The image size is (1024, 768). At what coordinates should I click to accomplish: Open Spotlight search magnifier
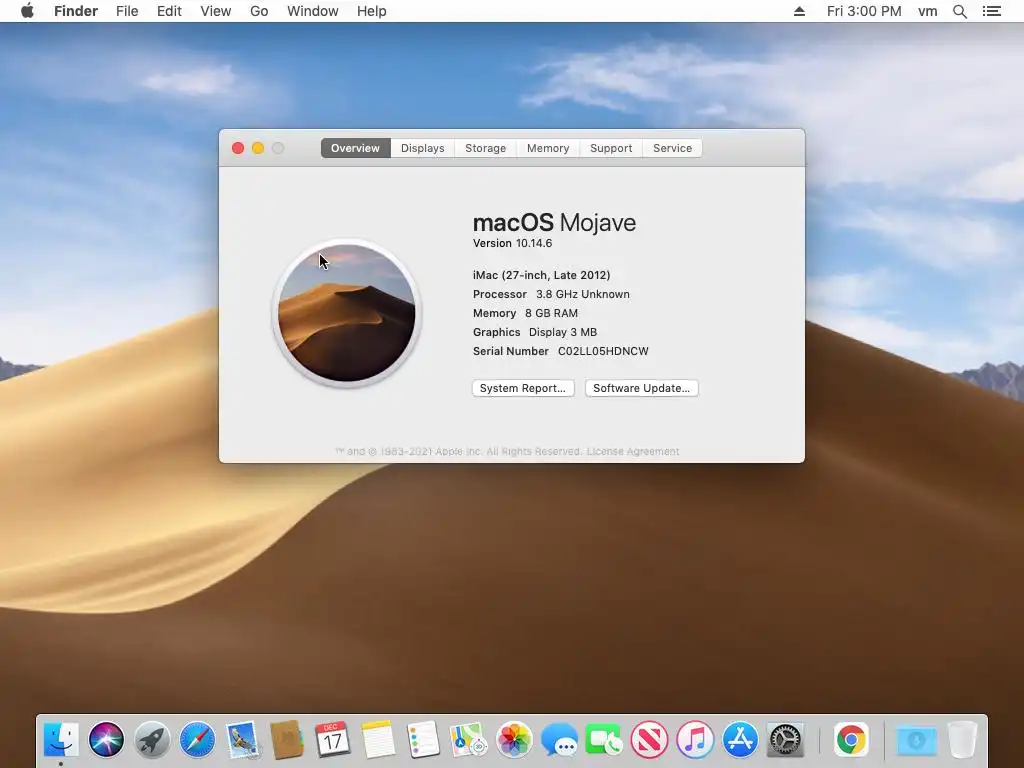coord(959,11)
